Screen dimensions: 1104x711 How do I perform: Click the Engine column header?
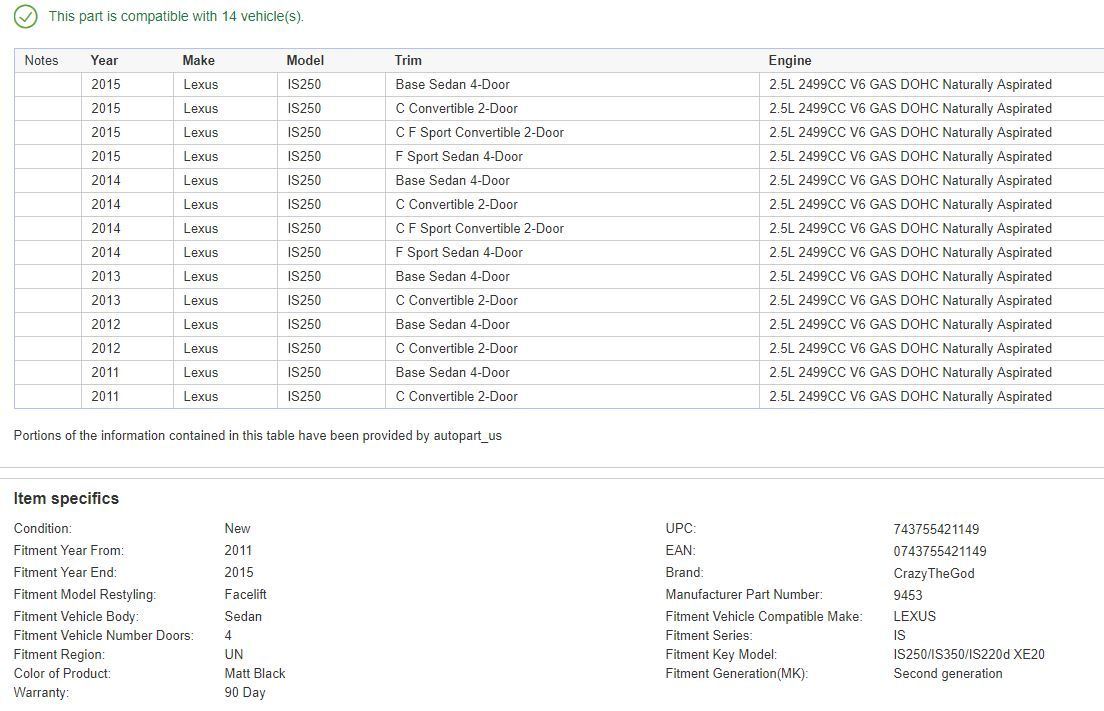coord(789,60)
